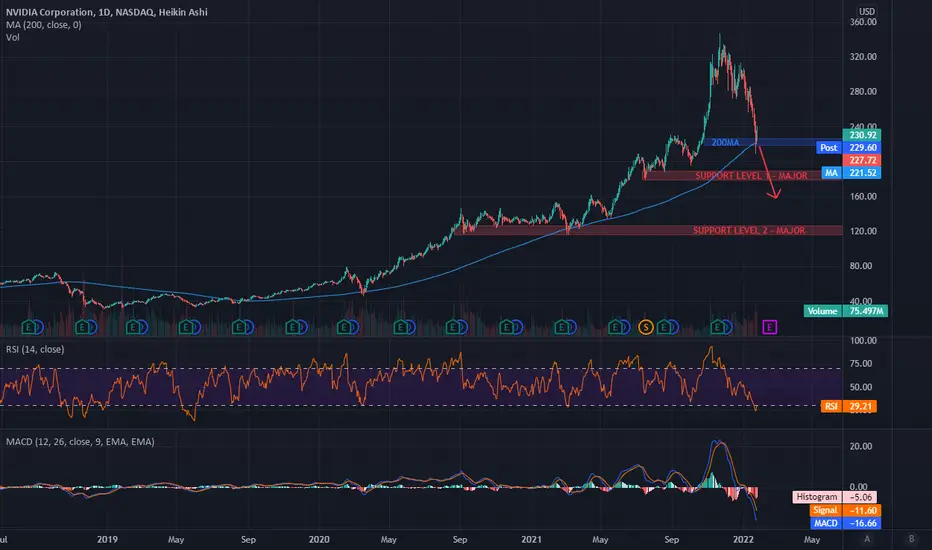Click the Signal -11.60 label
Screen dimensions: 932x550
(x=845, y=510)
